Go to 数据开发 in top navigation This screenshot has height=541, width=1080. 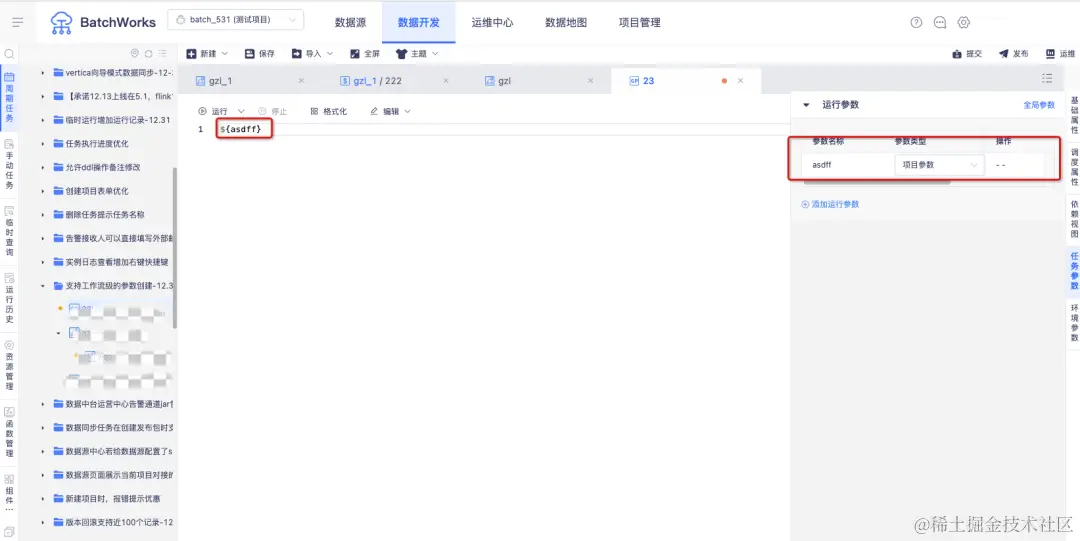tap(419, 22)
